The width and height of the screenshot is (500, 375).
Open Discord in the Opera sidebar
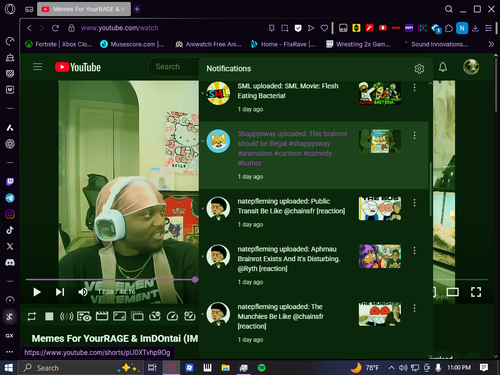tap(10, 263)
